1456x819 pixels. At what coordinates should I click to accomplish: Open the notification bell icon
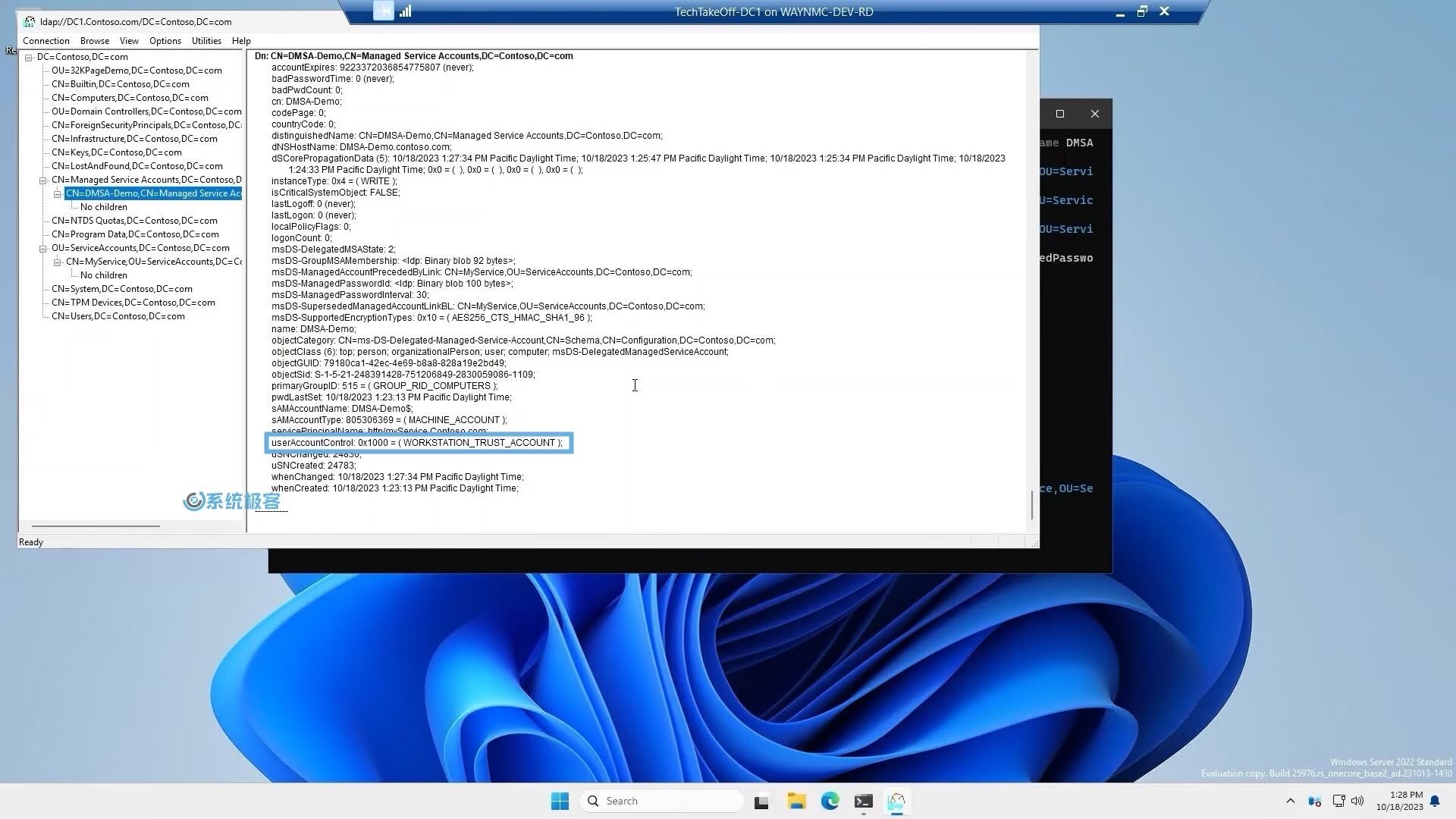click(1435, 801)
